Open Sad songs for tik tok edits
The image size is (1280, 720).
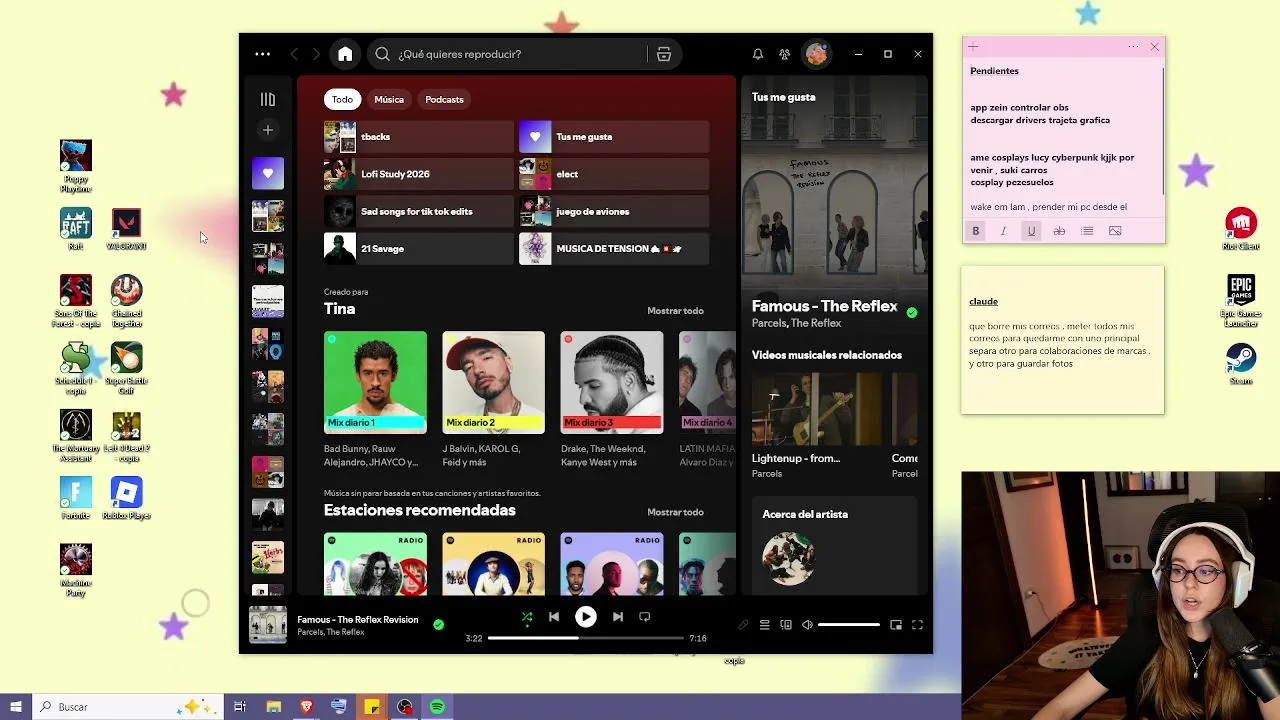(x=418, y=212)
